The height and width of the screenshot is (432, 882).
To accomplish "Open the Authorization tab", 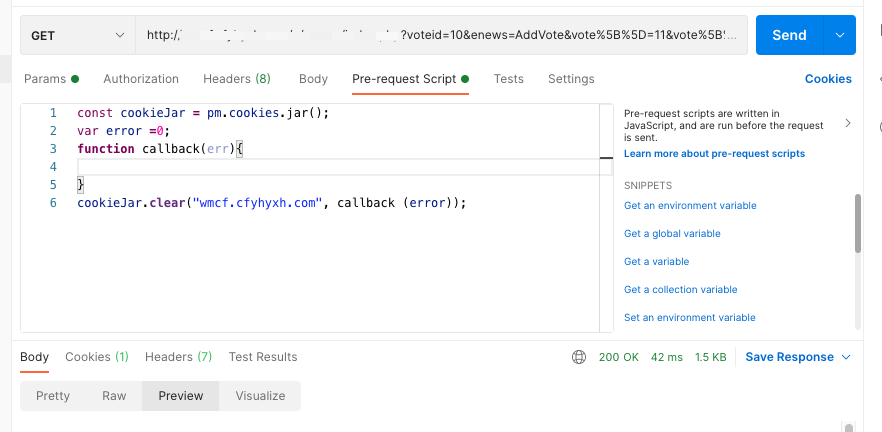I will click(141, 79).
